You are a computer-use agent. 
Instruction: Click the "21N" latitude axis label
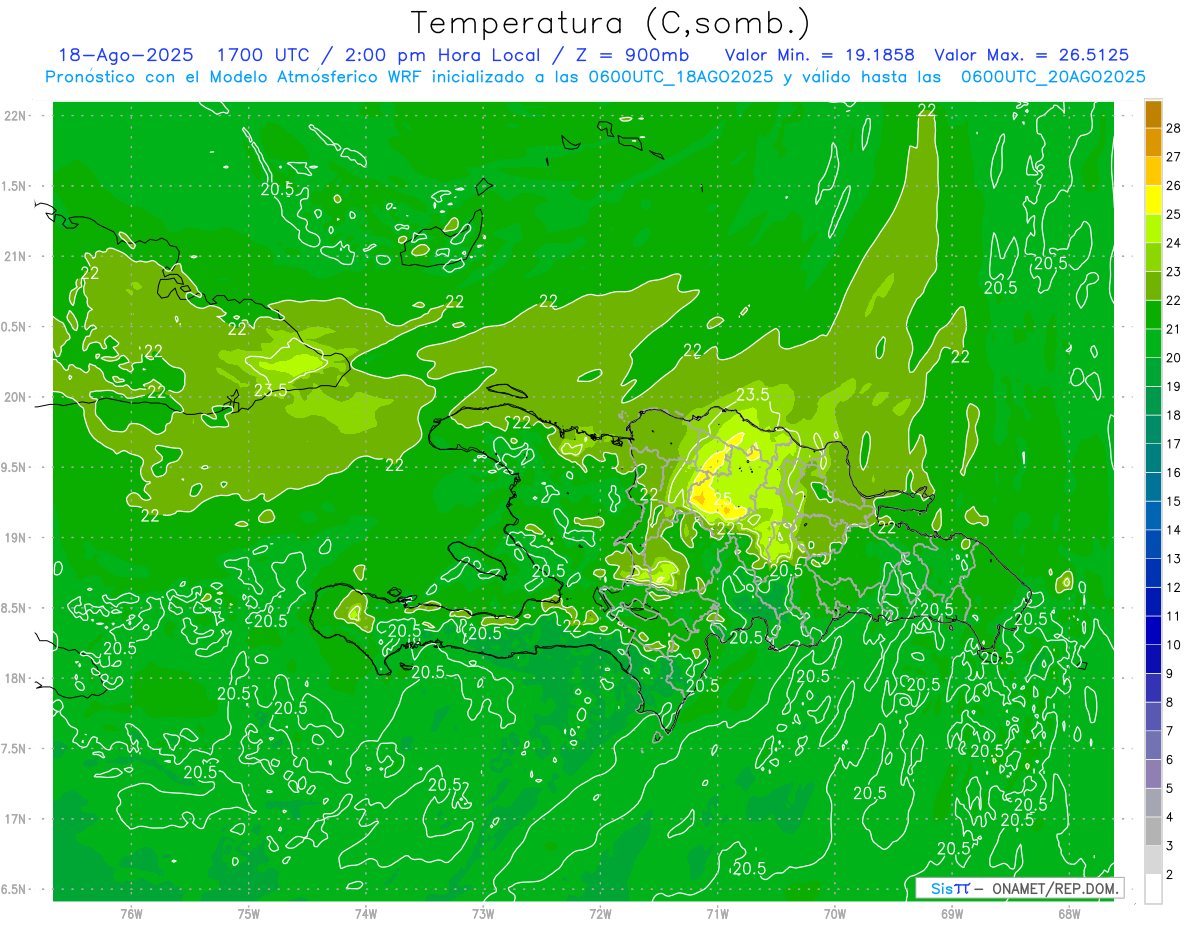[x=15, y=256]
